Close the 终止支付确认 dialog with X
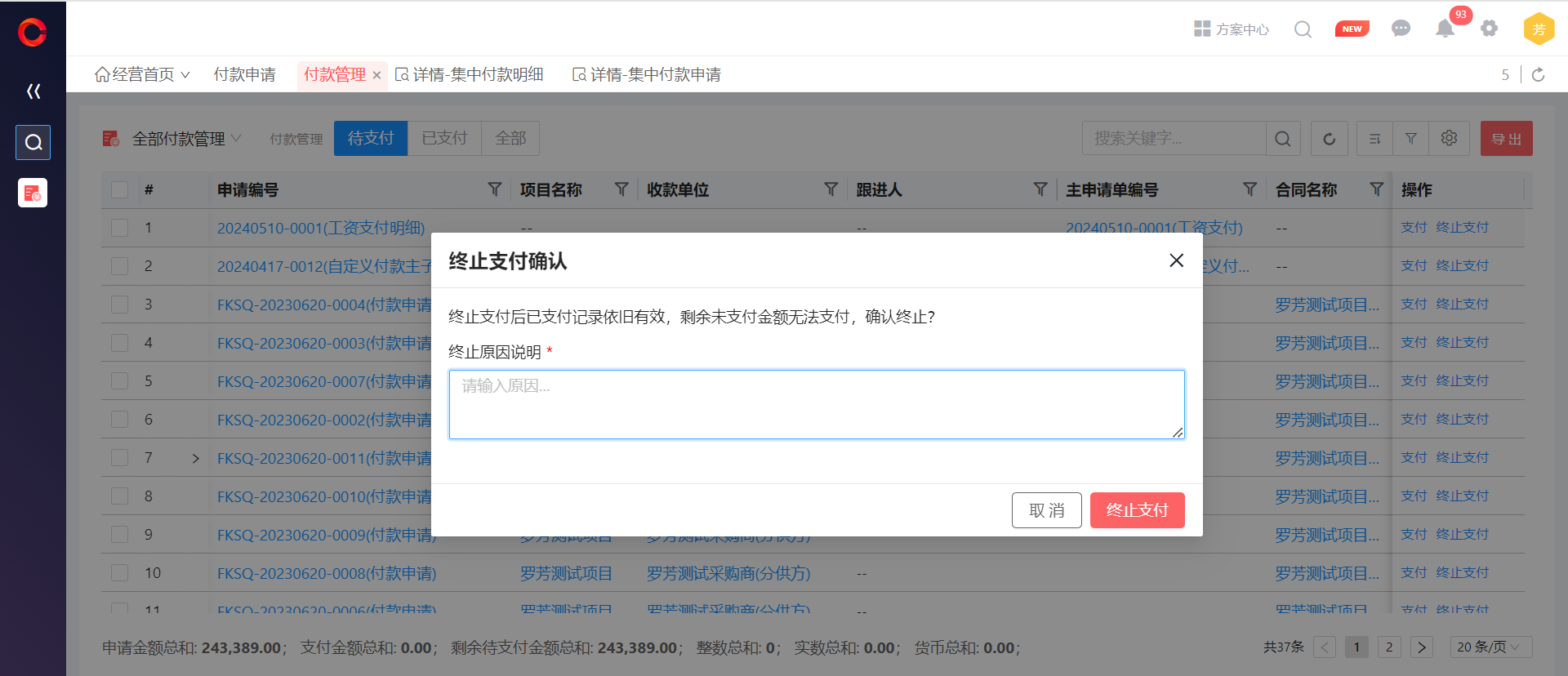 [1176, 260]
